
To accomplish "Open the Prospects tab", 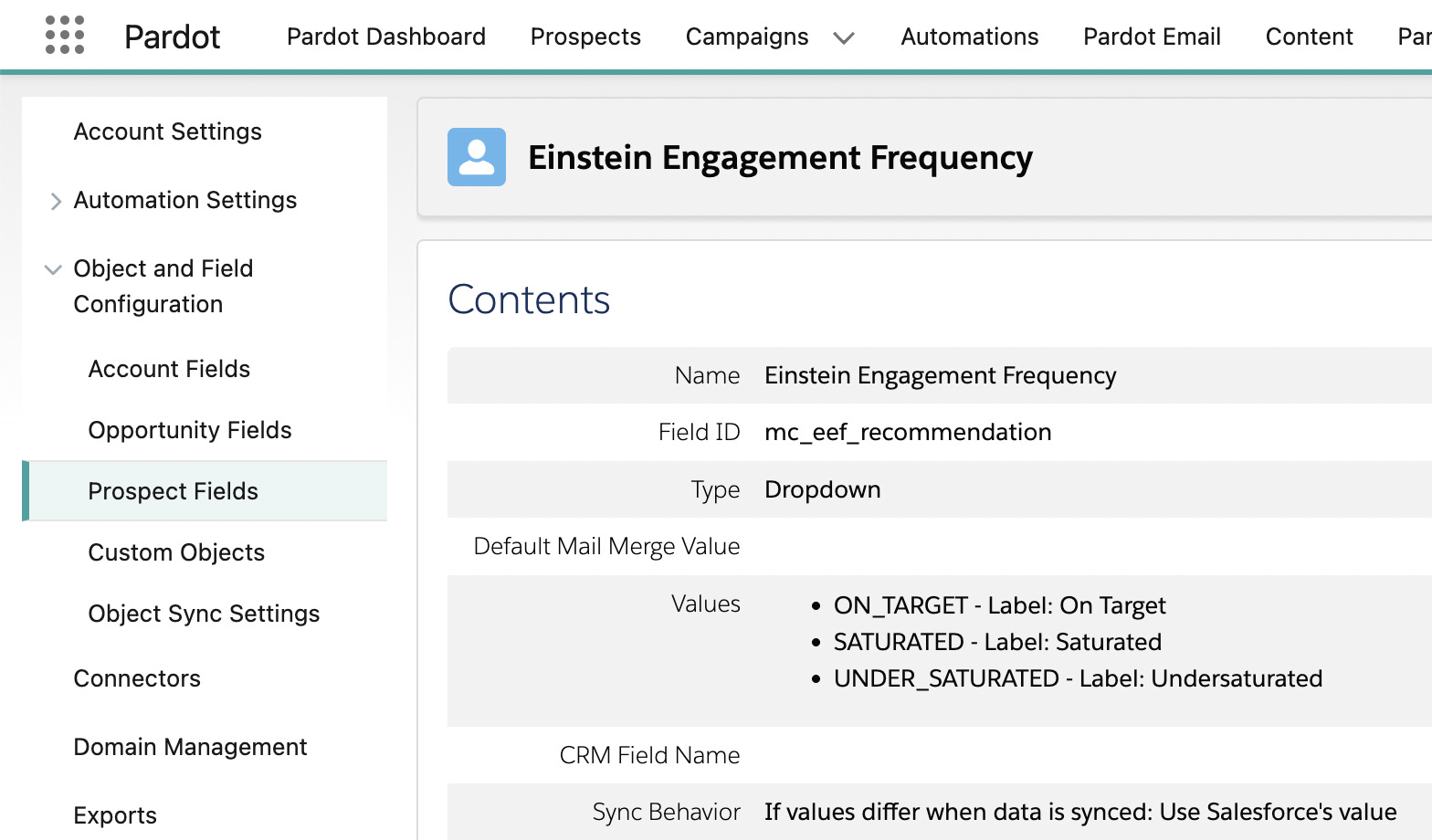I will (585, 37).
